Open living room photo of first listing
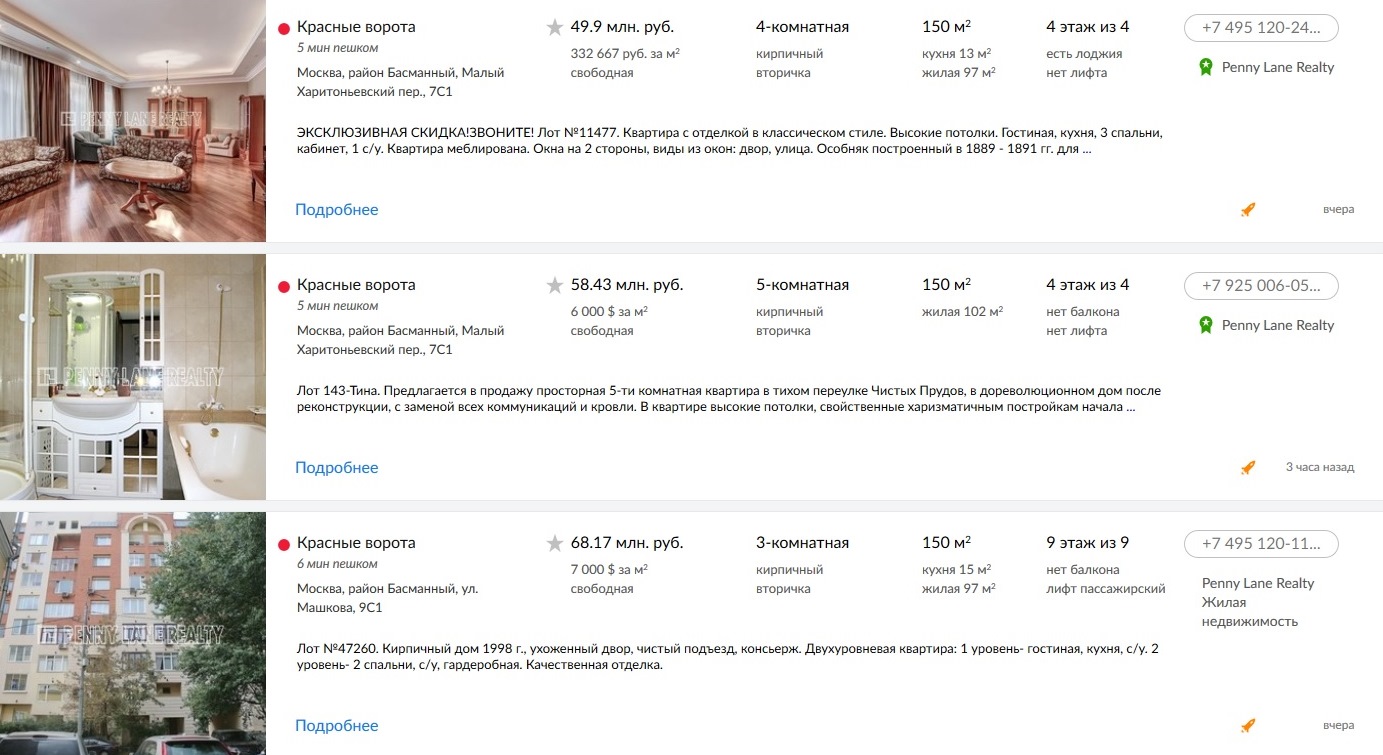Image resolution: width=1383 pixels, height=755 pixels. pos(132,120)
